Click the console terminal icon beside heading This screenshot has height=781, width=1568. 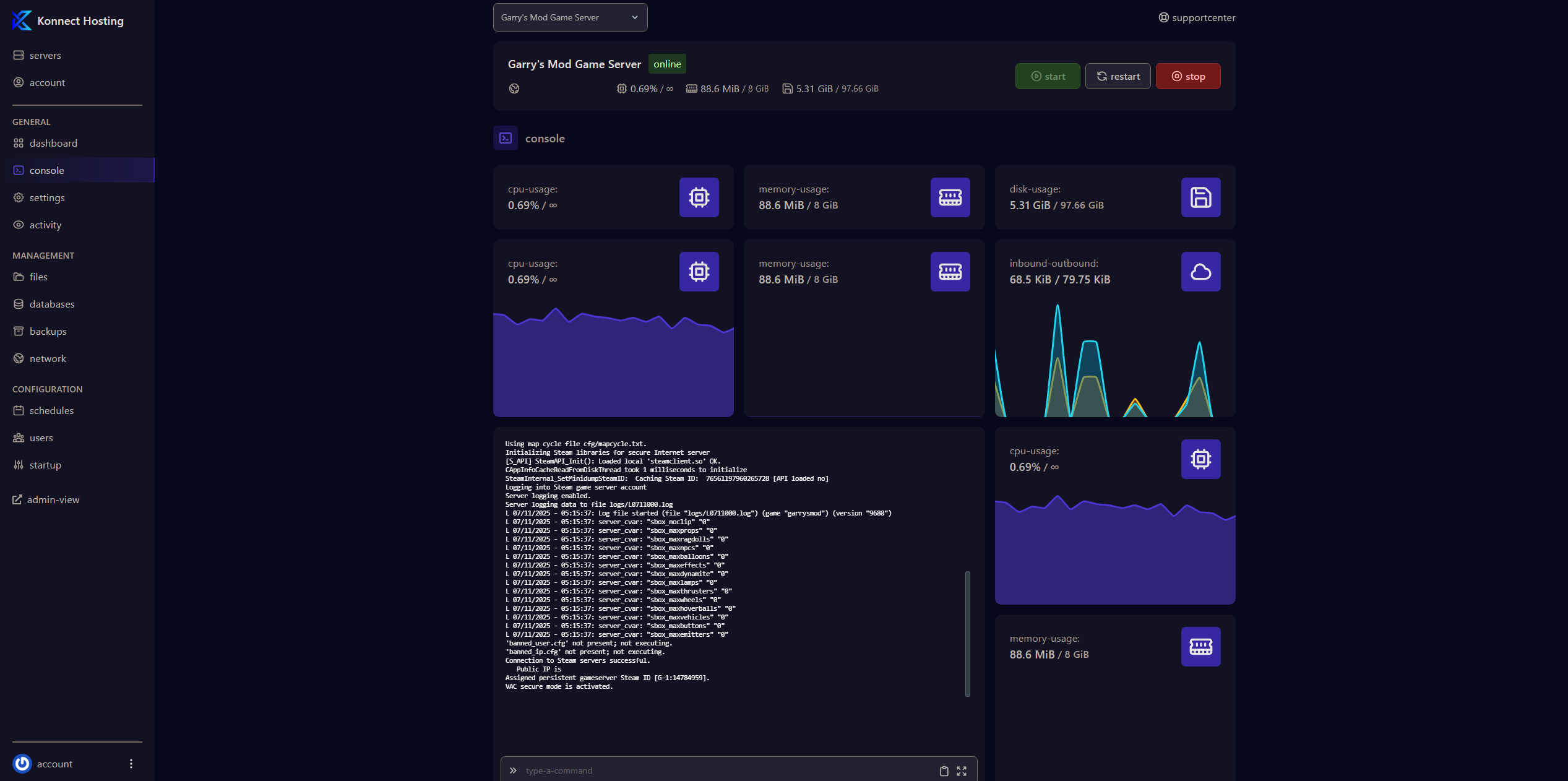tap(506, 138)
